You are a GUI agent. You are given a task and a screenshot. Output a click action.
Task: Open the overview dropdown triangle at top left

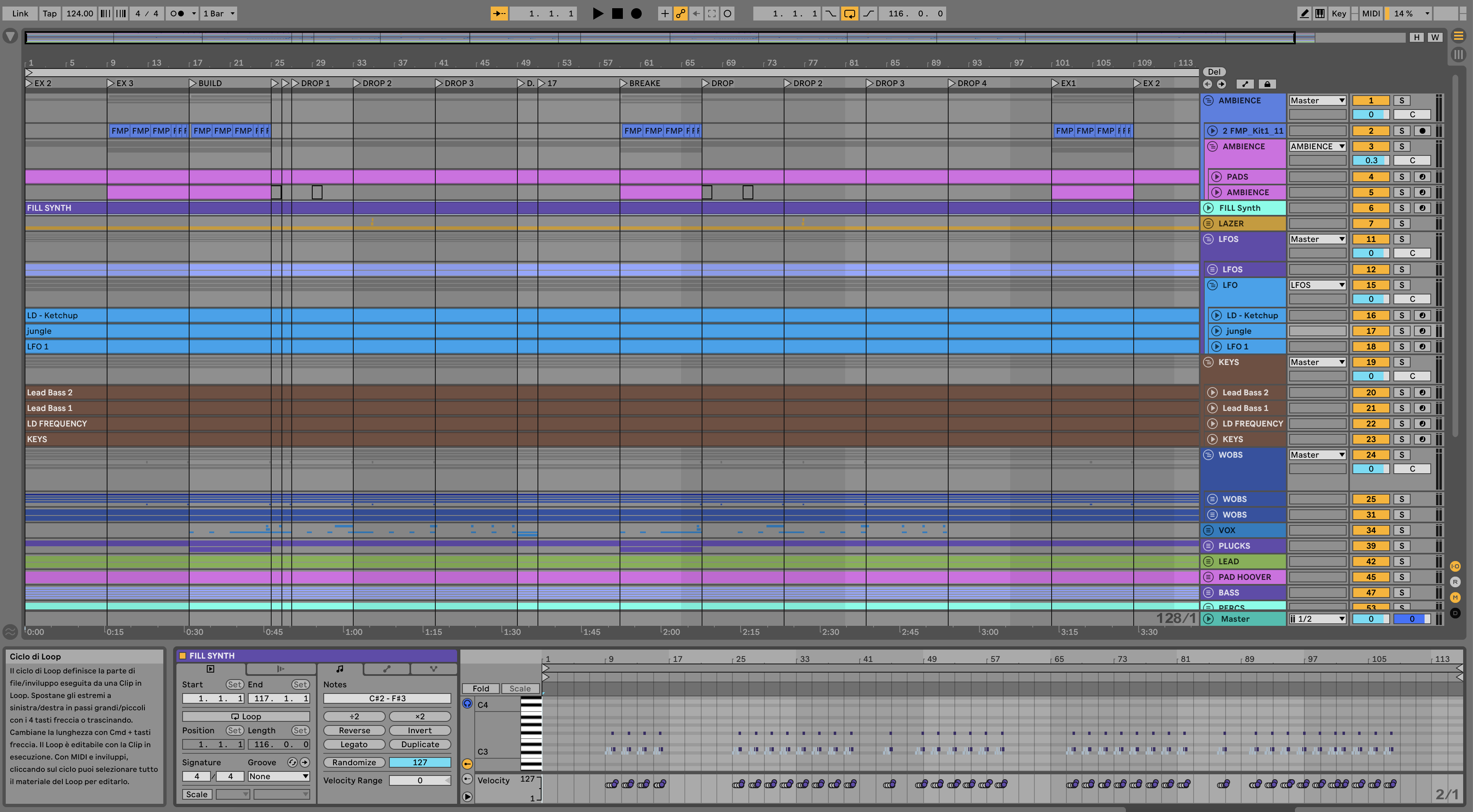10,36
